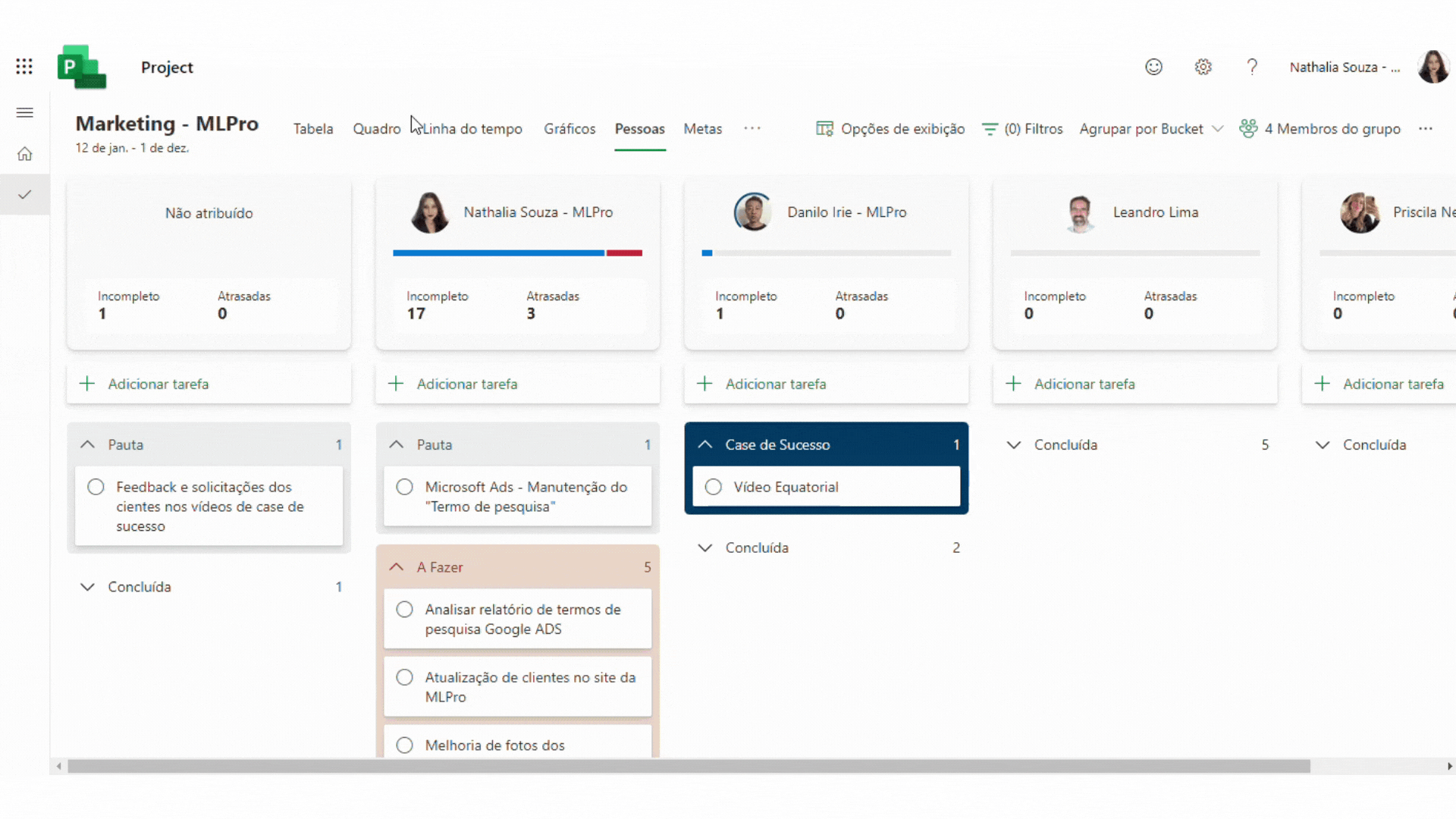This screenshot has width=1456, height=819.
Task: Collapse the A Fazer bucket
Action: tap(397, 567)
